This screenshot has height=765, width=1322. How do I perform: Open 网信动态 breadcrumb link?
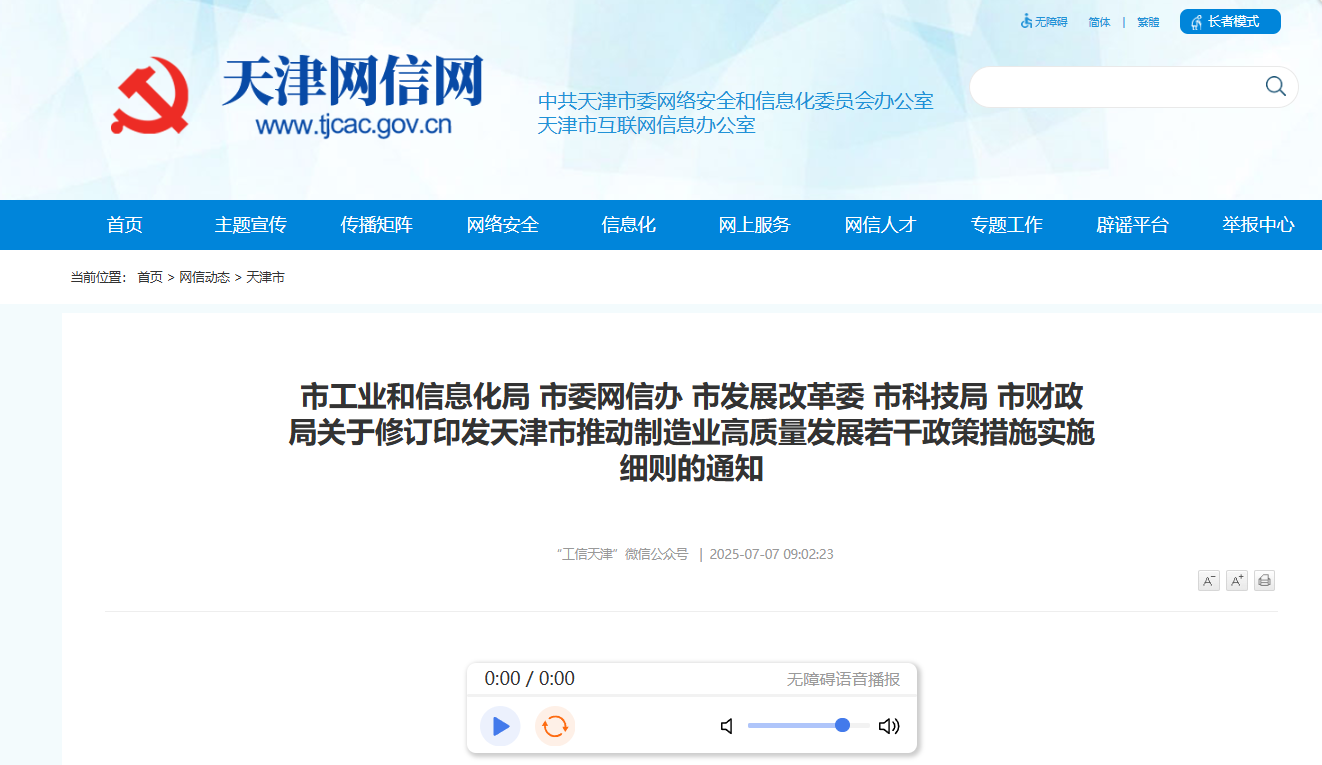(x=203, y=277)
